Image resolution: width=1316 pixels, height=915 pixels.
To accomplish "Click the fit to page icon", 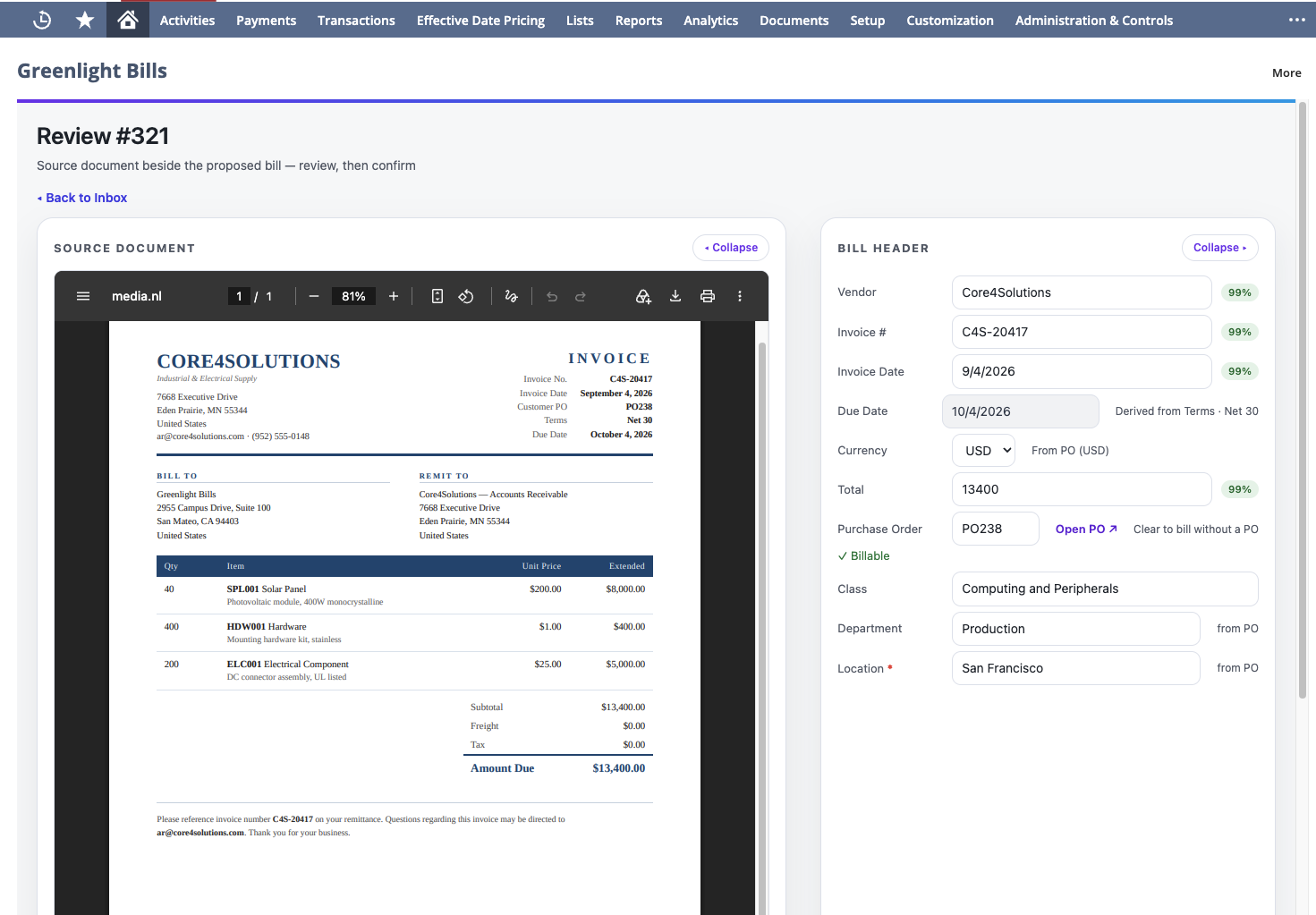I will pos(437,296).
